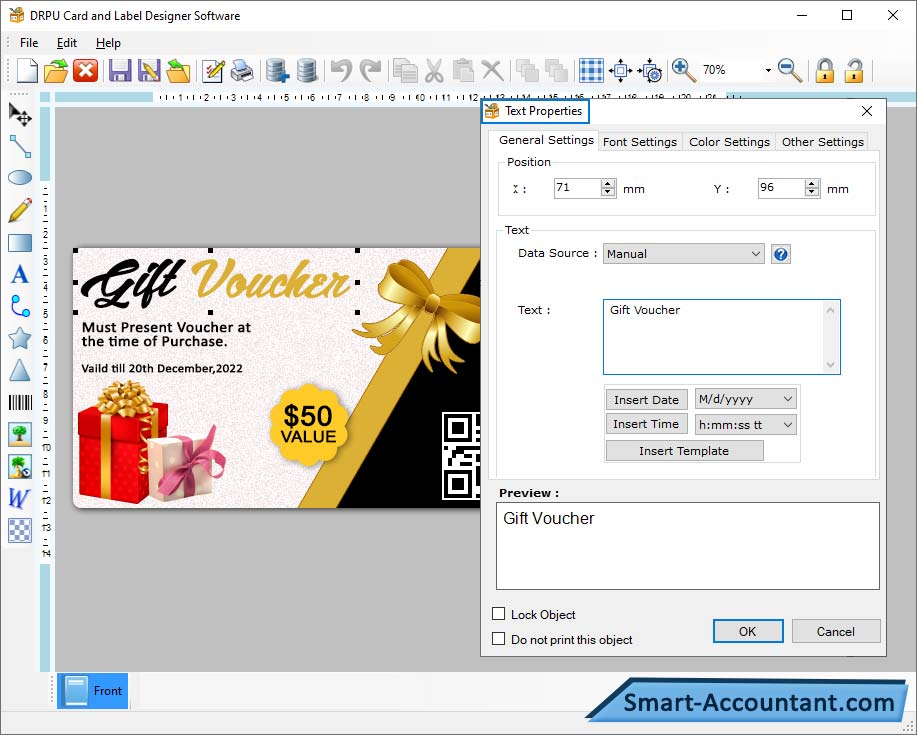Switch to the Font Settings tab
The height and width of the screenshot is (735, 917).
(x=640, y=142)
